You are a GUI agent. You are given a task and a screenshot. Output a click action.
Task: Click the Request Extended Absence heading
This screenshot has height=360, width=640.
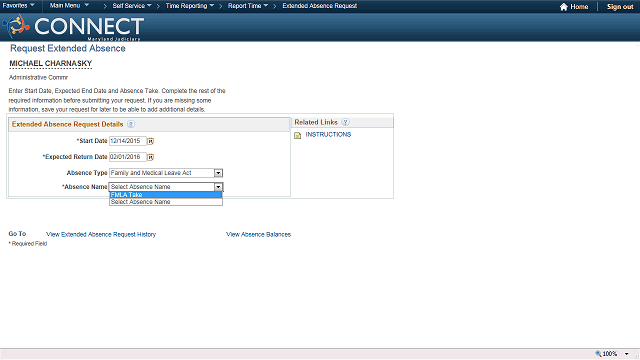pyautogui.click(x=68, y=48)
